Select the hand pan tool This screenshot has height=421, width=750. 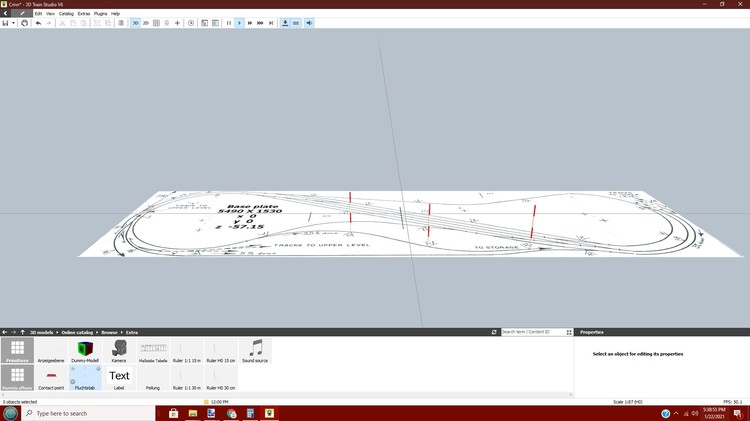click(25, 22)
